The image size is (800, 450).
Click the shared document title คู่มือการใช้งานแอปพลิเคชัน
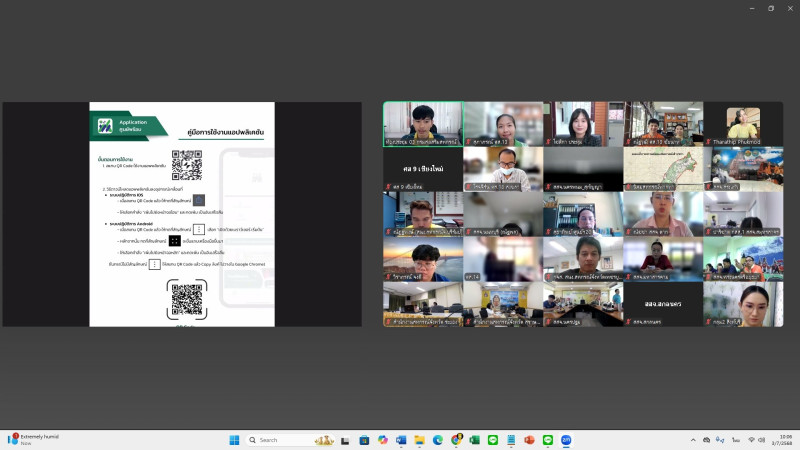tap(226, 132)
